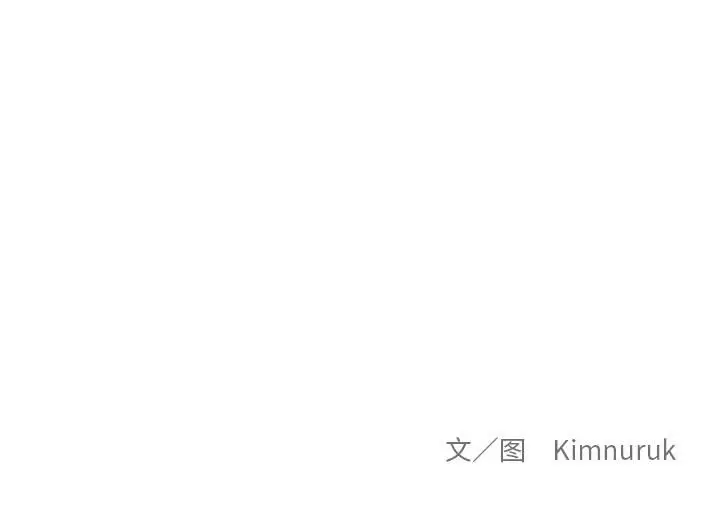This screenshot has width=720, height=512.
Task: Click the Chinese character 文
Action: click(x=458, y=450)
